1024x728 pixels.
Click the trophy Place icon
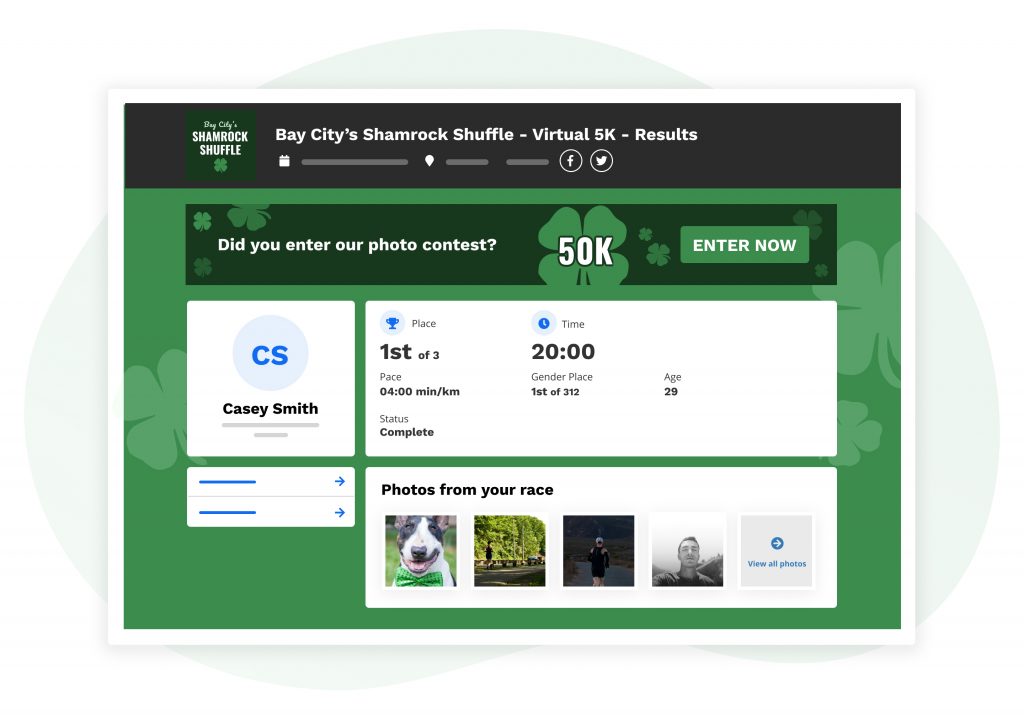tap(392, 323)
